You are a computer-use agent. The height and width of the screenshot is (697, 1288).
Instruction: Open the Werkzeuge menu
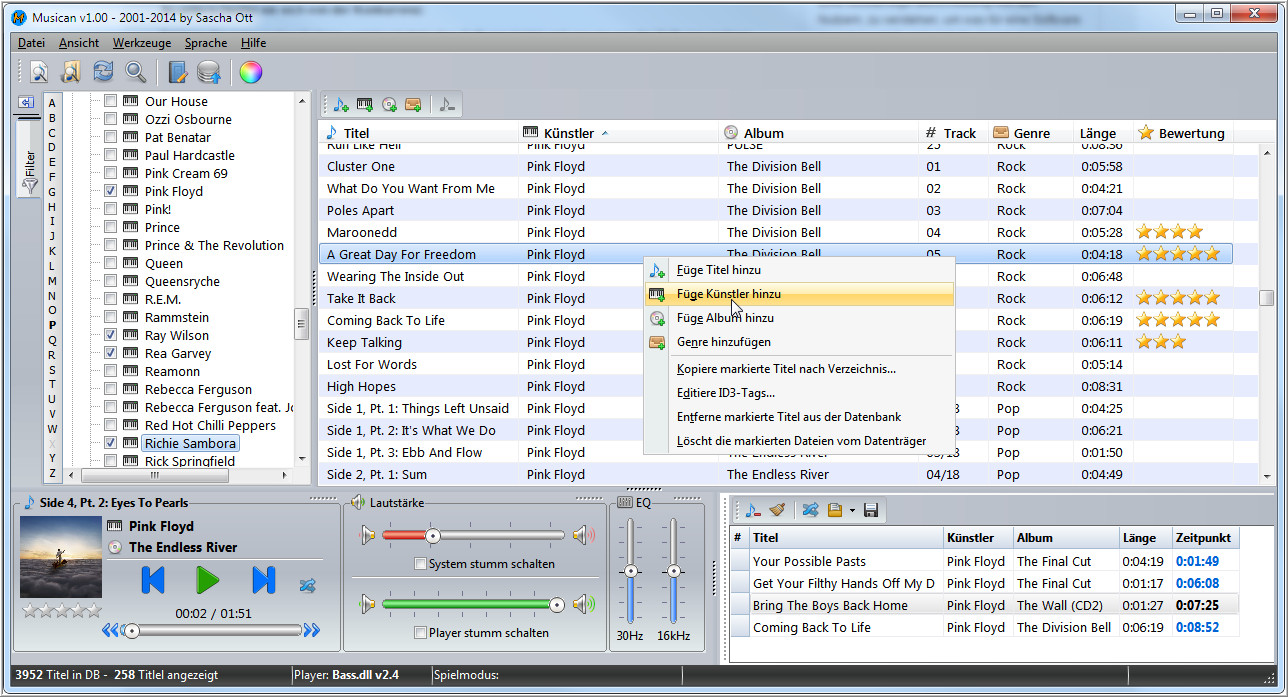click(142, 43)
